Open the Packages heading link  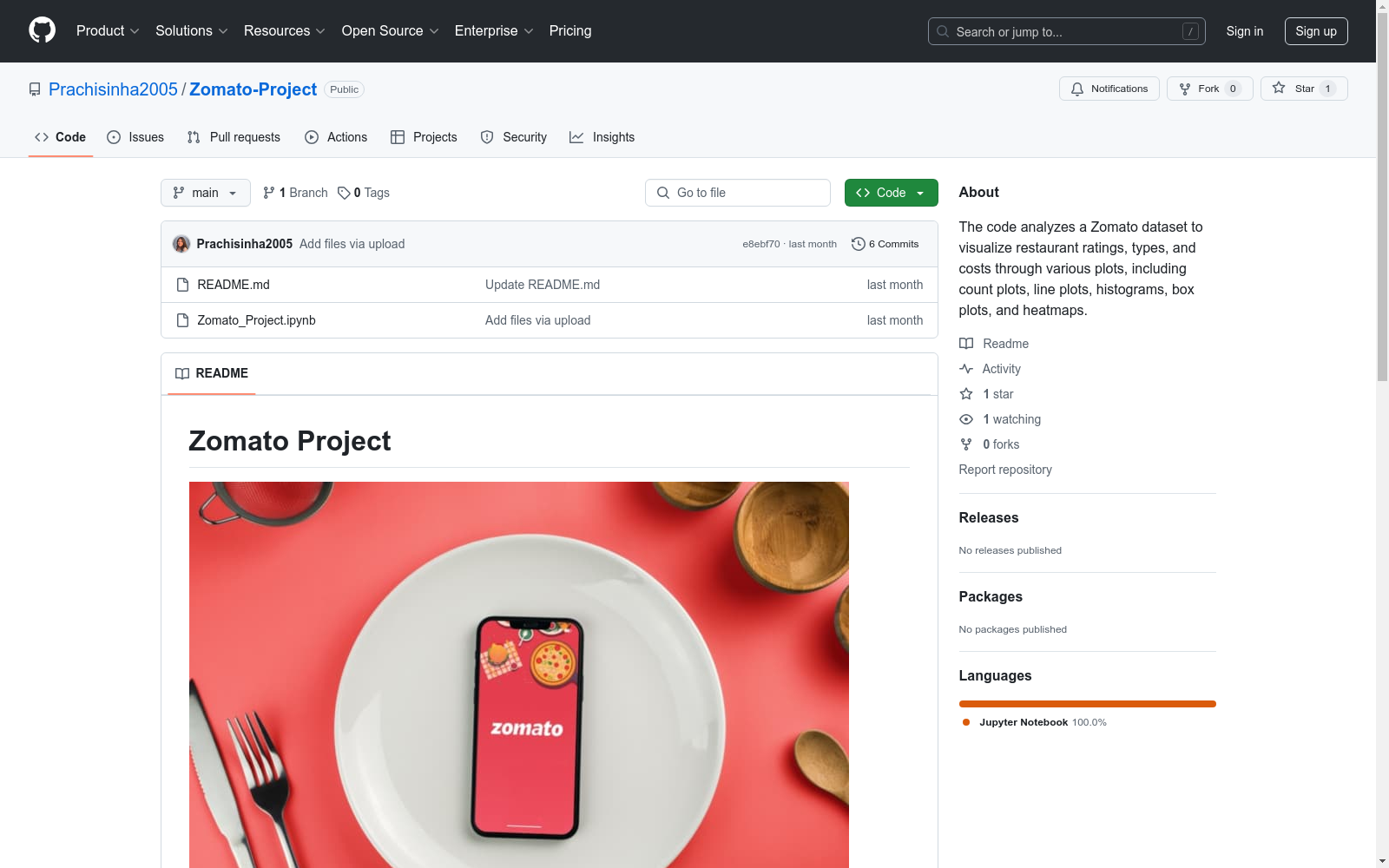pyautogui.click(x=991, y=596)
